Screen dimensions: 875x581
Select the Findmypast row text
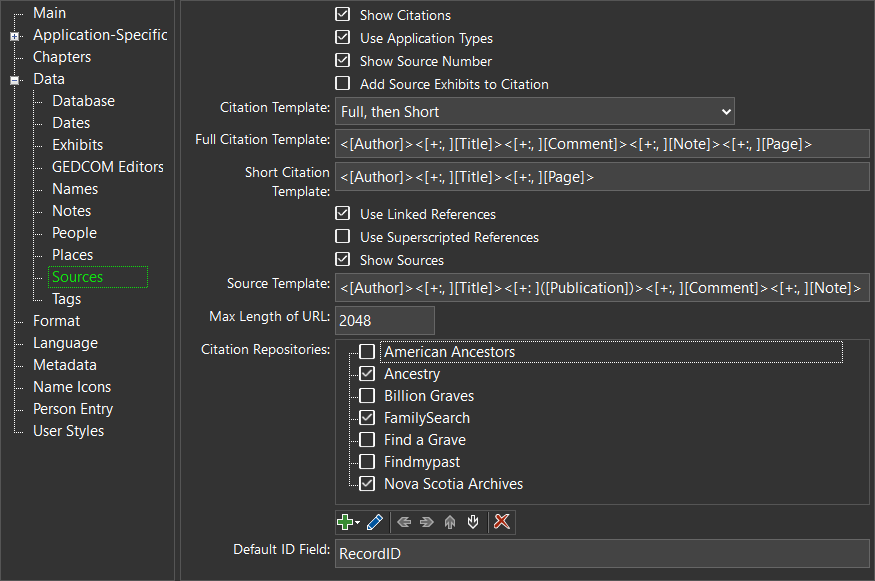coord(422,462)
